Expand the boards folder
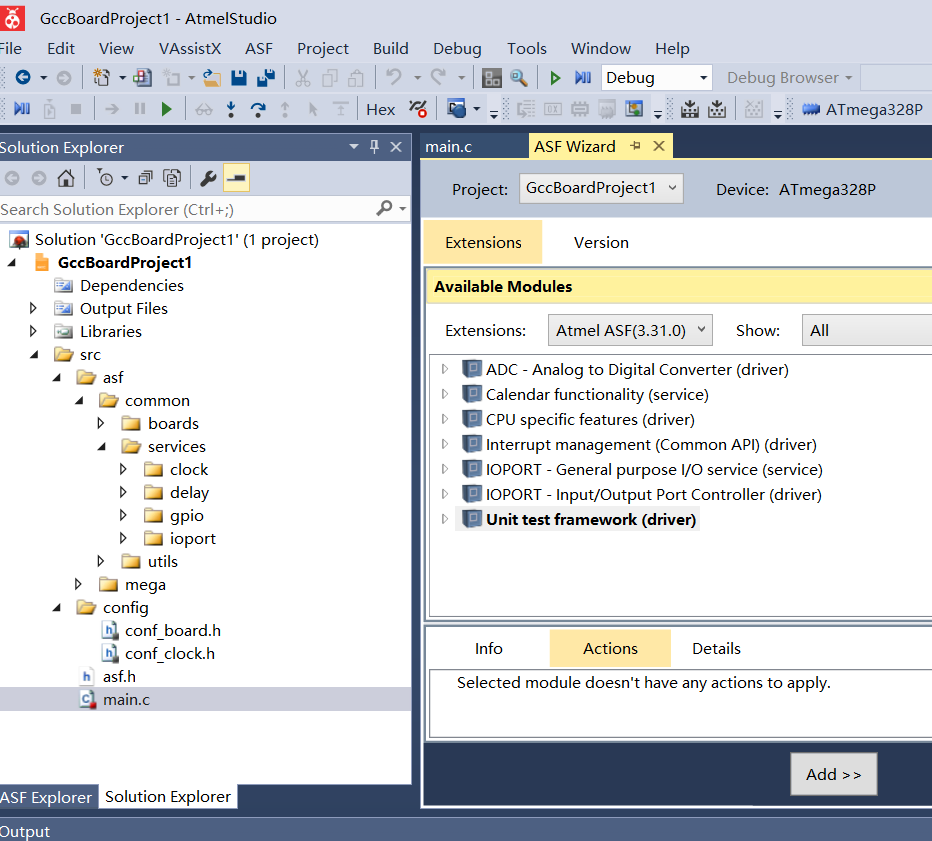Screen dimensions: 932x841 pyautogui.click(x=101, y=423)
